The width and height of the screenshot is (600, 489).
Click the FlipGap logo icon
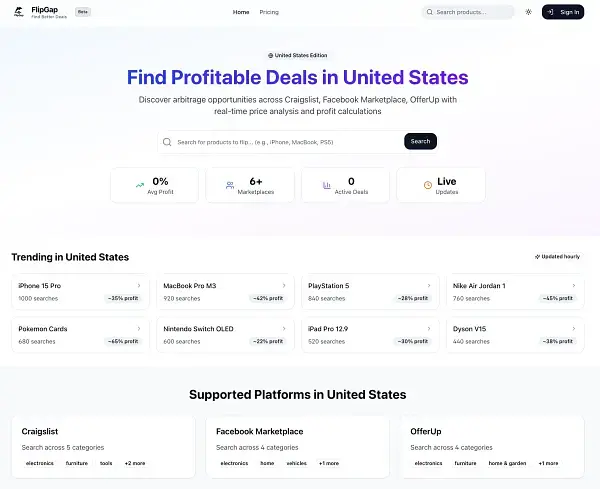pos(18,12)
